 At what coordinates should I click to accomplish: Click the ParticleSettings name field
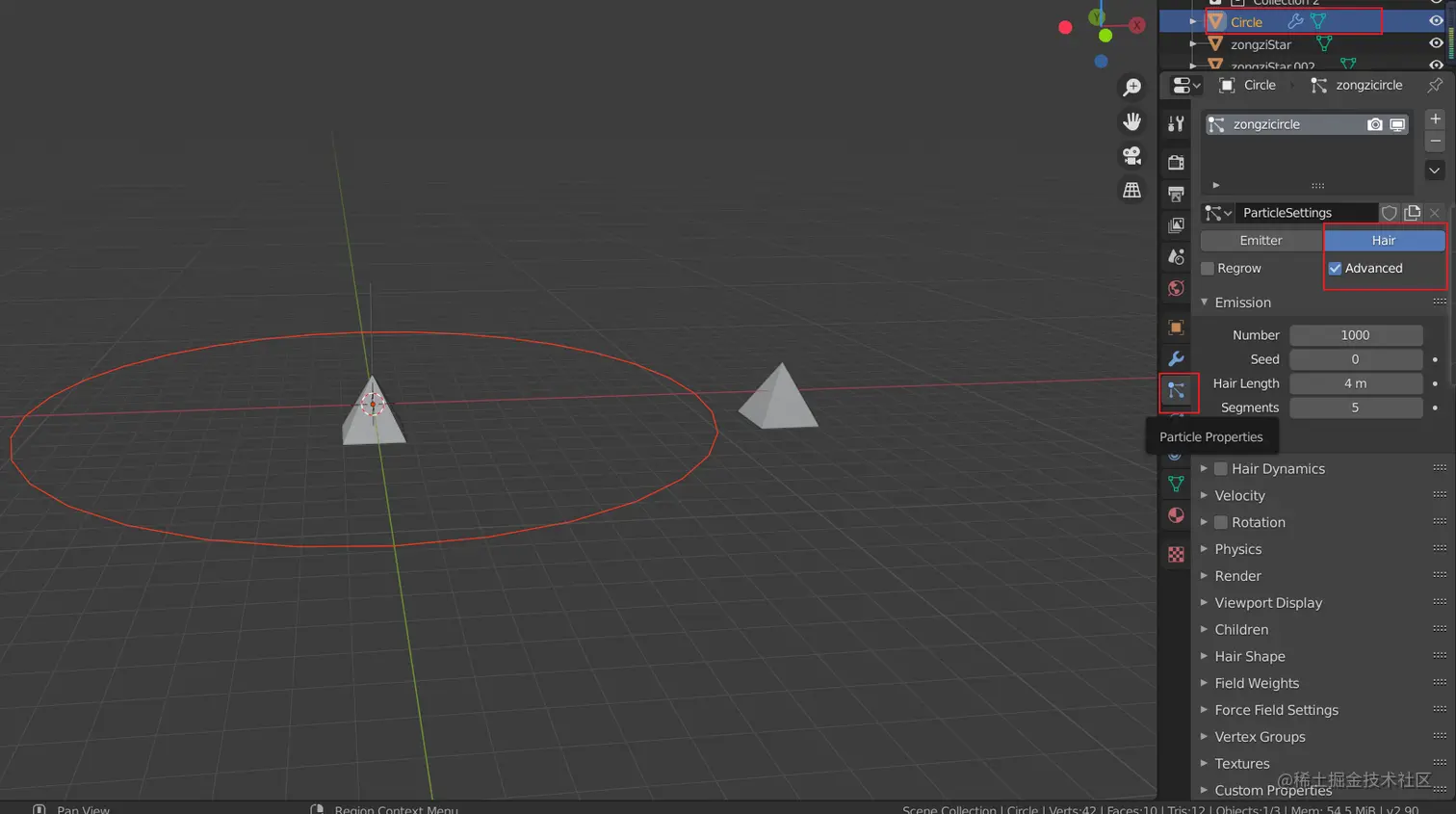coord(1306,213)
